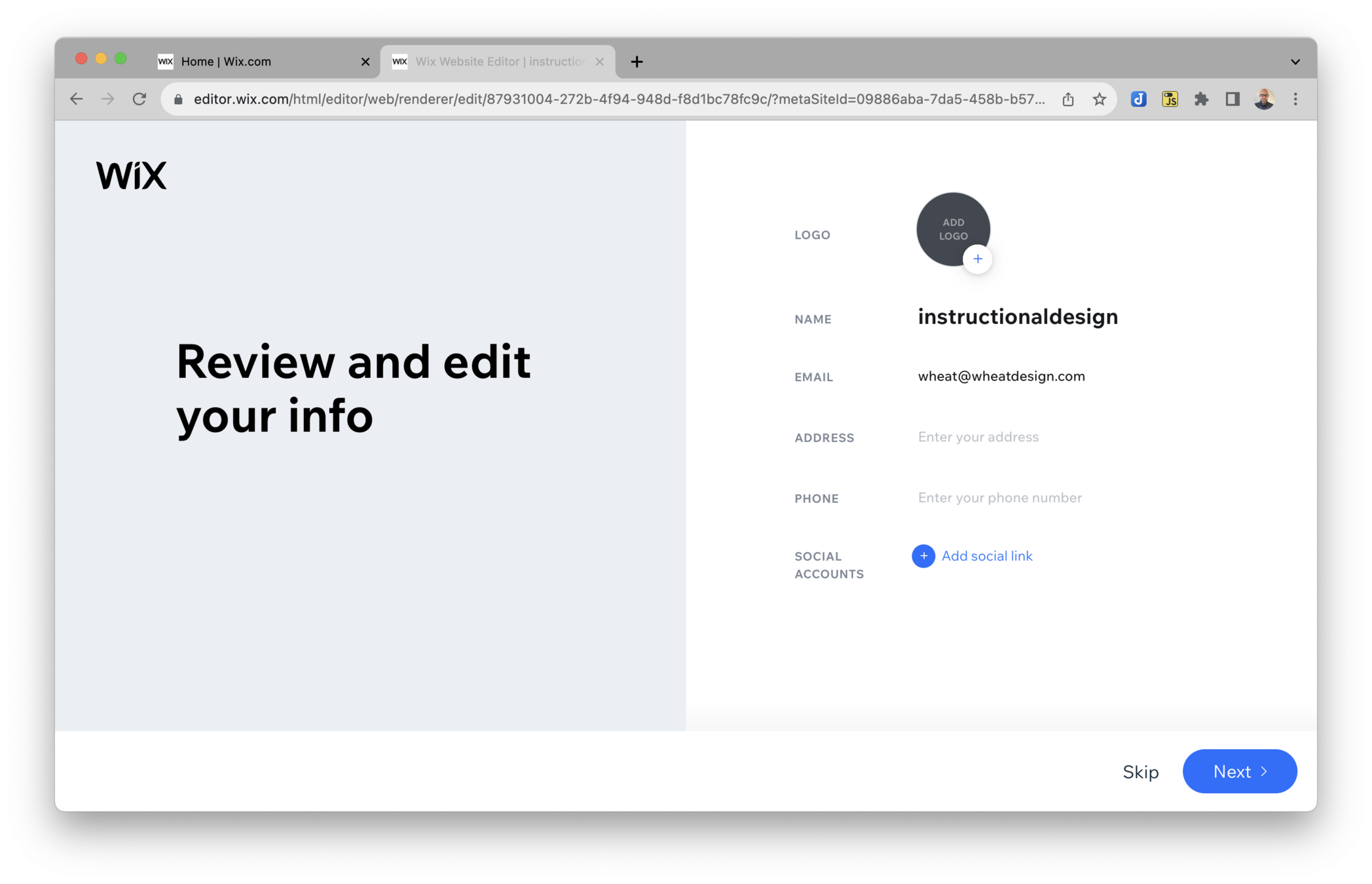Screen dimensions: 1372x884
Task: Open a new browser tab
Action: pyautogui.click(x=637, y=62)
